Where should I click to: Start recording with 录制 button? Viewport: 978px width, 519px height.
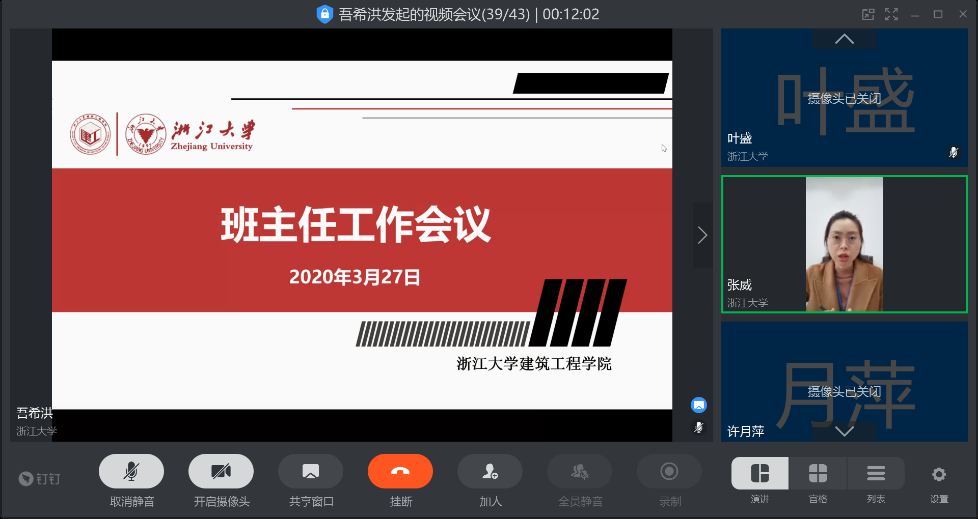point(669,471)
